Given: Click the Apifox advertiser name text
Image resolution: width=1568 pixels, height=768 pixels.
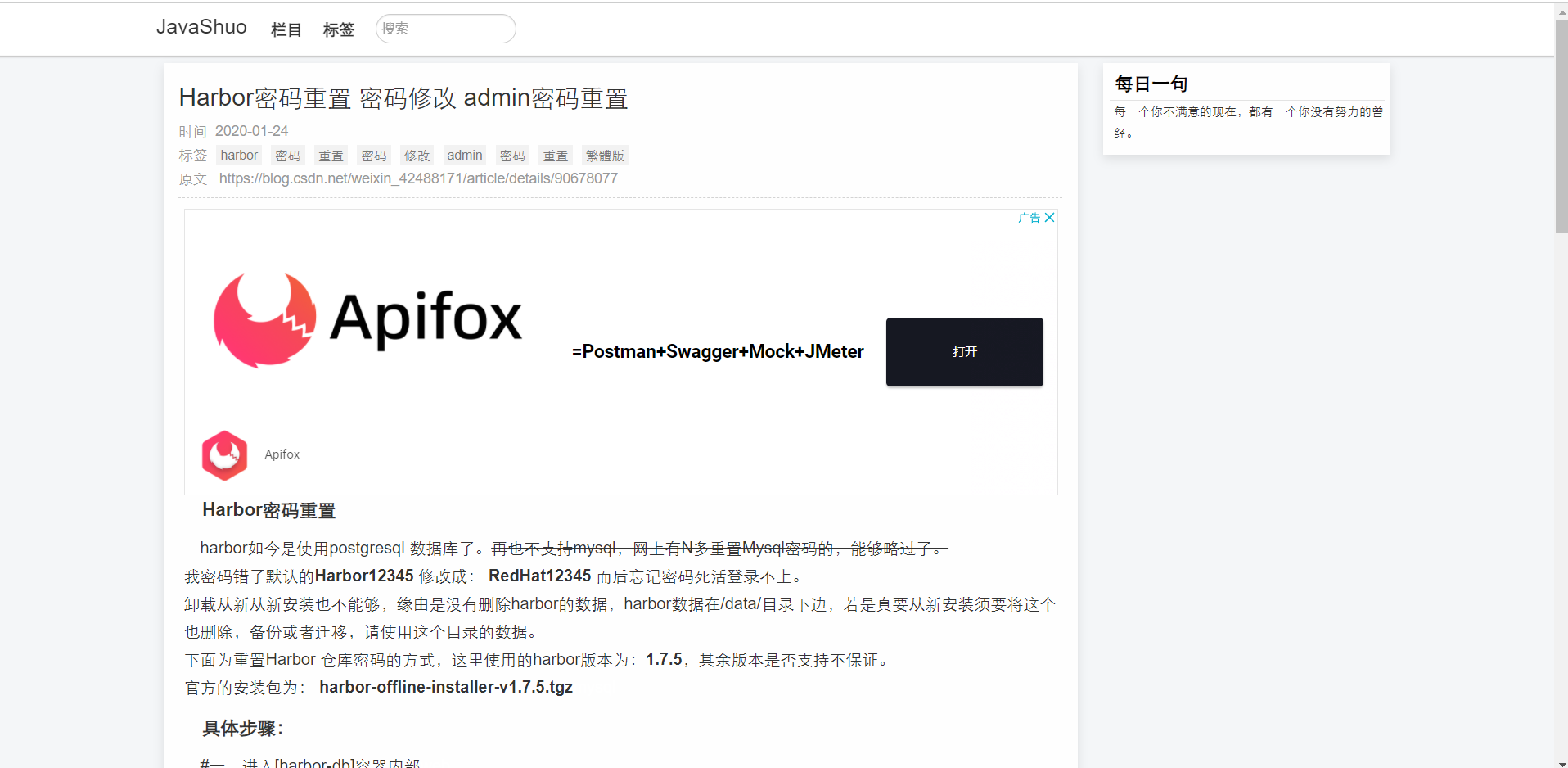Looking at the screenshot, I should point(282,454).
